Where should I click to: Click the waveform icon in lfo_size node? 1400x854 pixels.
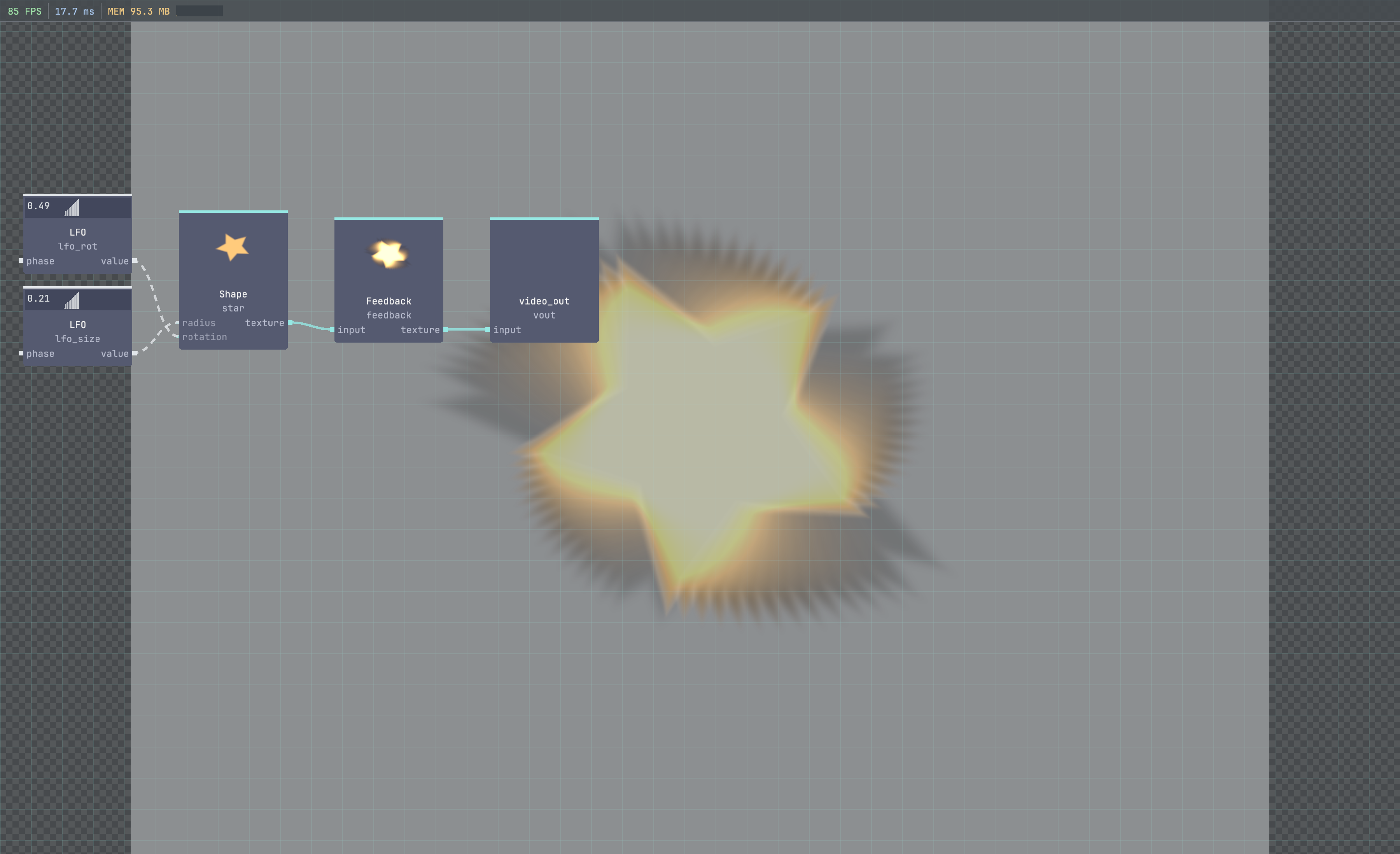pos(72,300)
